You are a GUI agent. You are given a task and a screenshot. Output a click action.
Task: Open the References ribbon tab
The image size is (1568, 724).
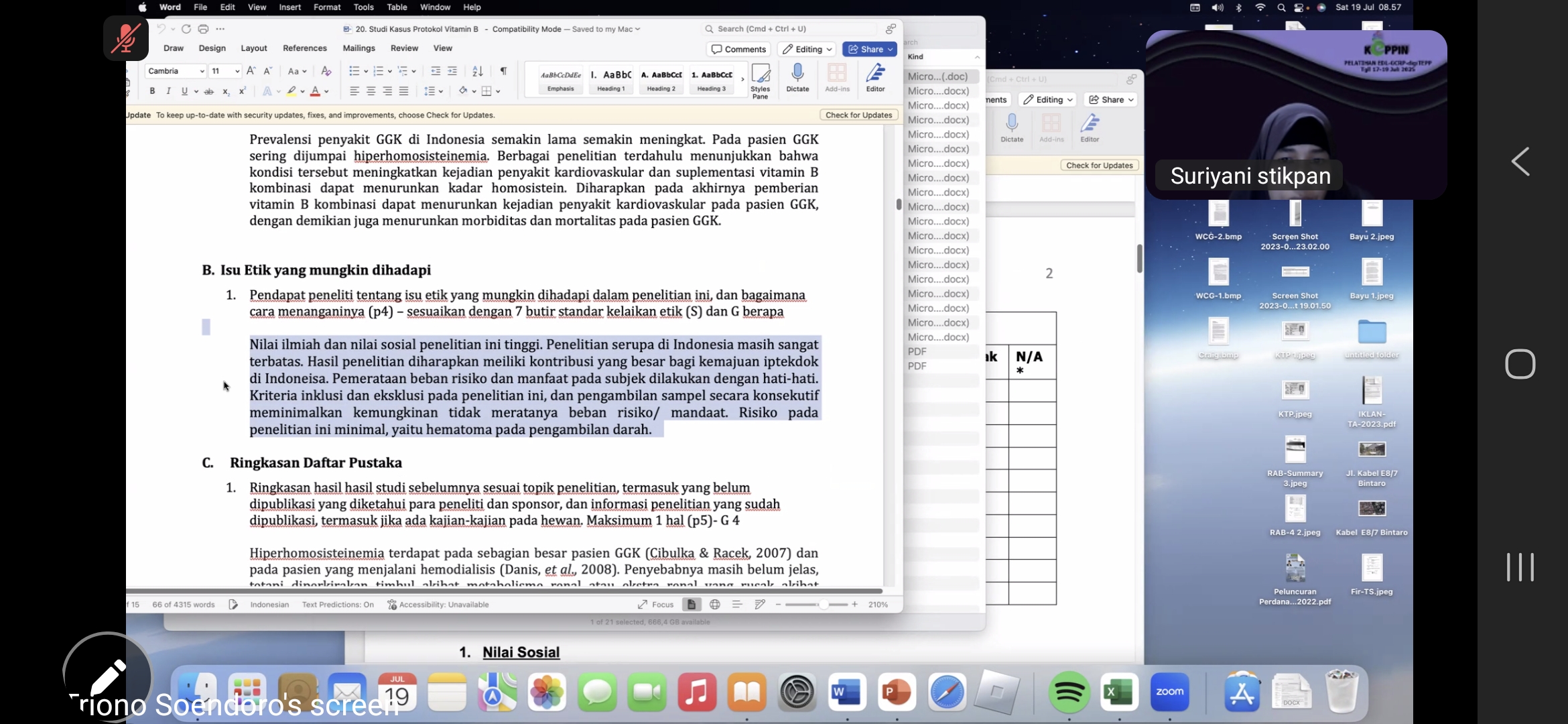pos(305,48)
